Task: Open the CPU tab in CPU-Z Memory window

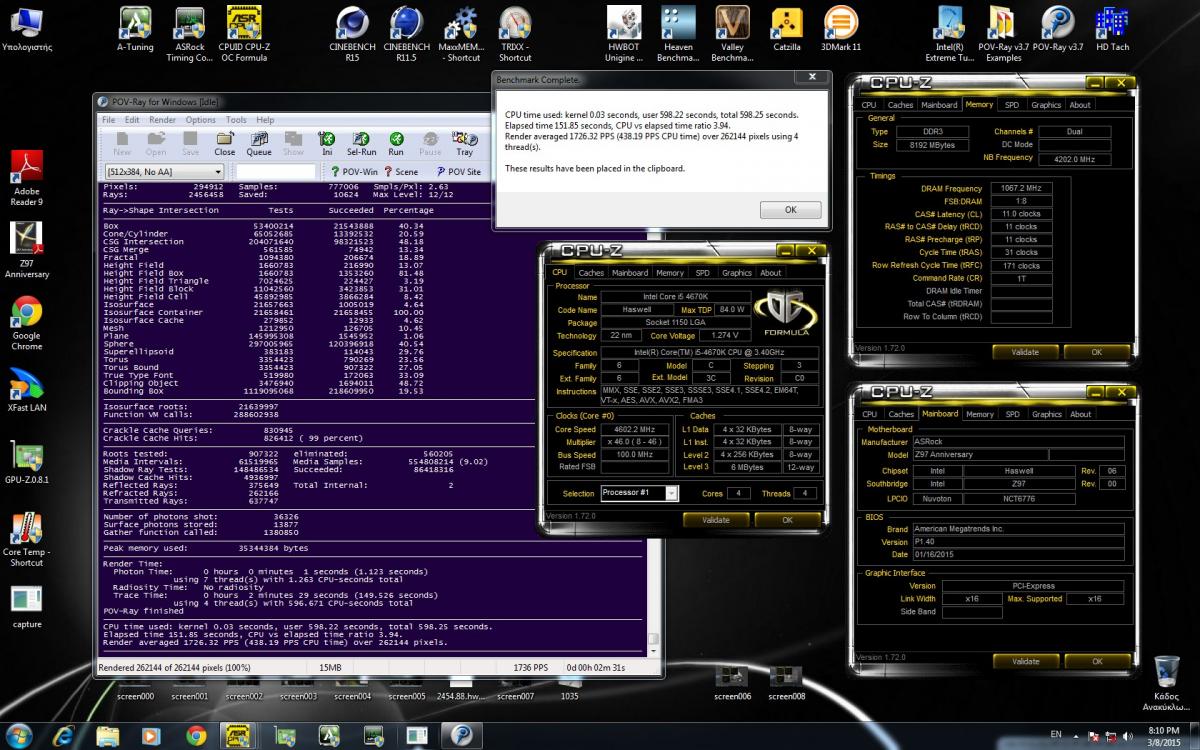Action: tap(869, 104)
